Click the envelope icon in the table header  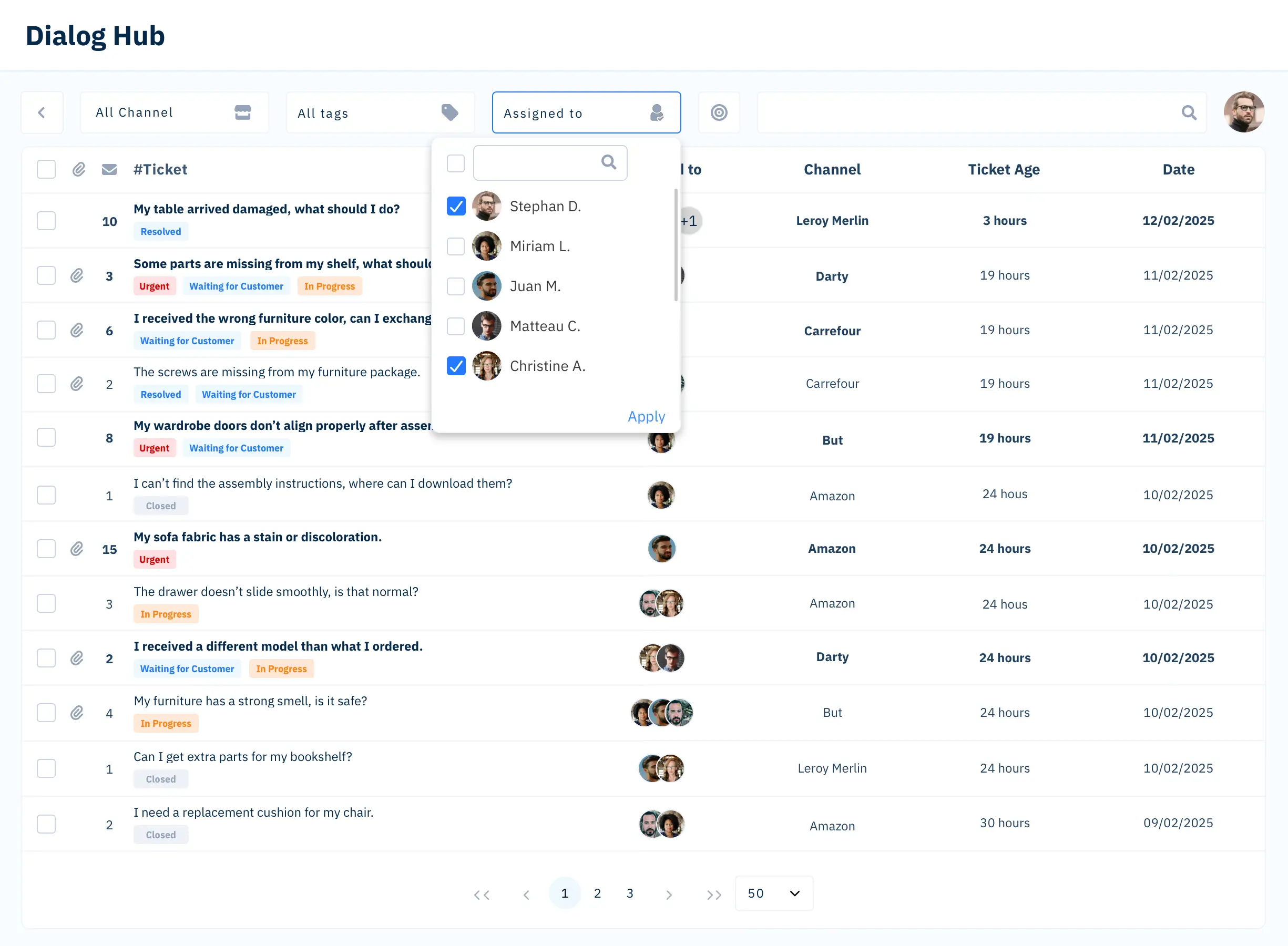(x=109, y=170)
